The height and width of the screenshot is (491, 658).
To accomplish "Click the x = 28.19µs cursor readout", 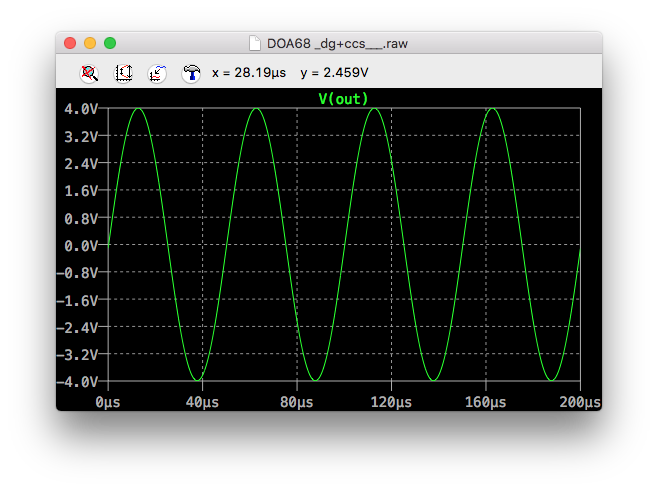I will pos(249,73).
